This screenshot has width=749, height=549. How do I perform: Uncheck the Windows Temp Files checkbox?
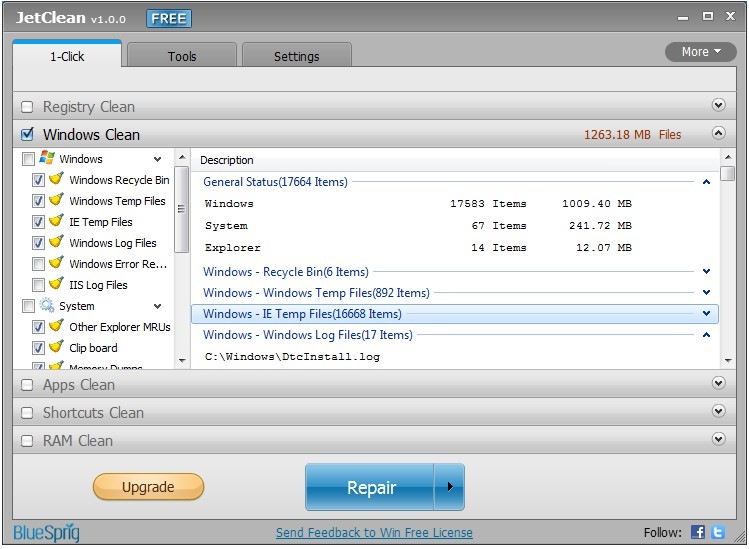pyautogui.click(x=39, y=201)
